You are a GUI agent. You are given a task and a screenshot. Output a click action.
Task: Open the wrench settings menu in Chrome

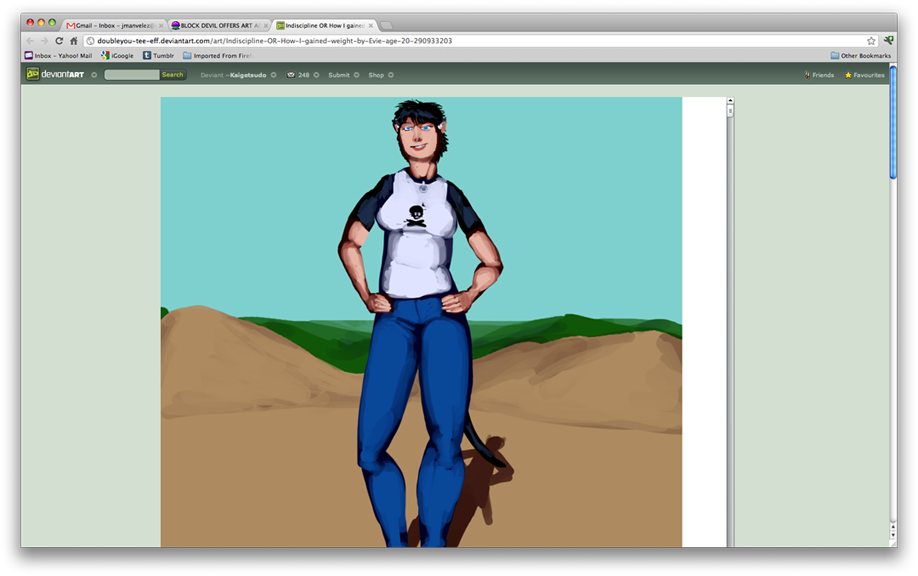[x=888, y=41]
